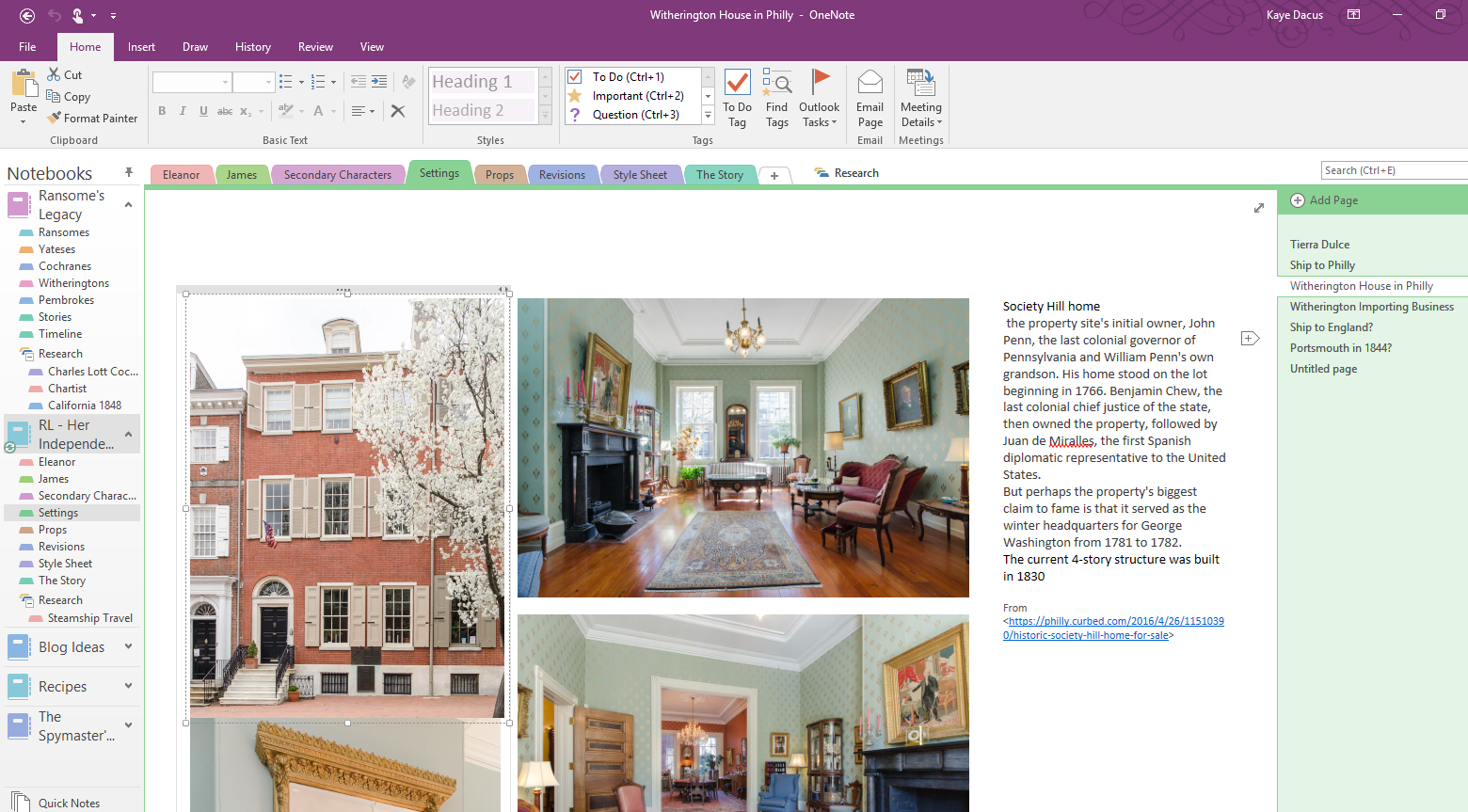Click the Format Painter icon
Screen dimensions: 1468x812
pyautogui.click(x=55, y=118)
